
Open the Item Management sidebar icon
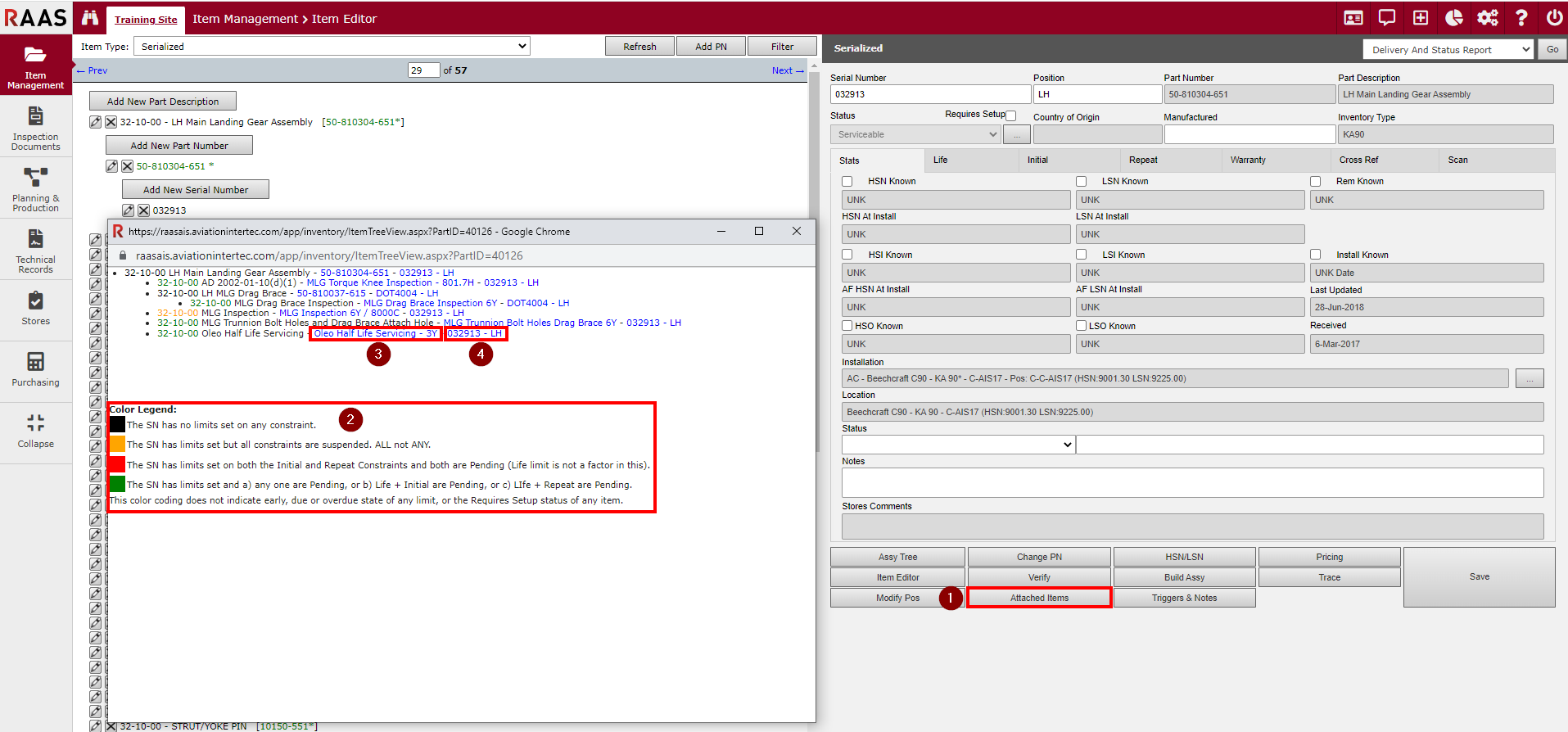coord(35,66)
